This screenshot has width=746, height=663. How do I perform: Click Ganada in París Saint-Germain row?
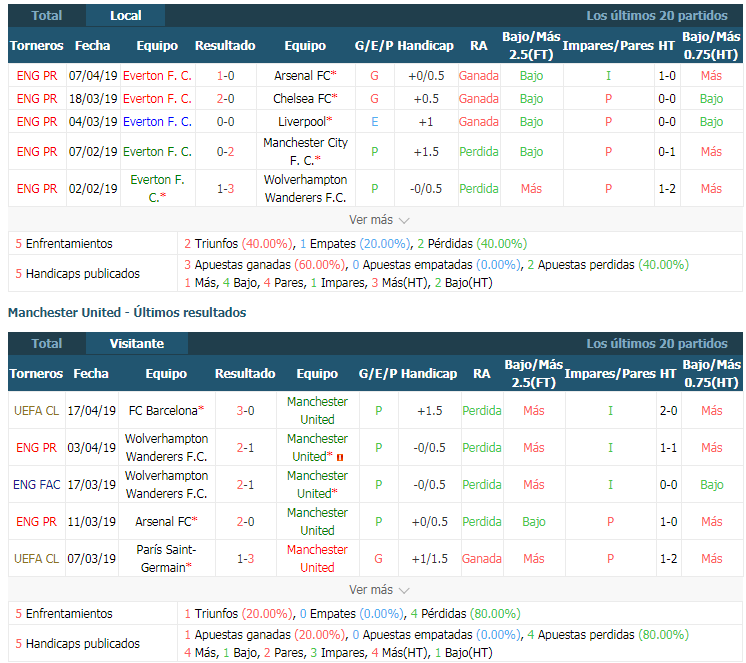pos(481,558)
